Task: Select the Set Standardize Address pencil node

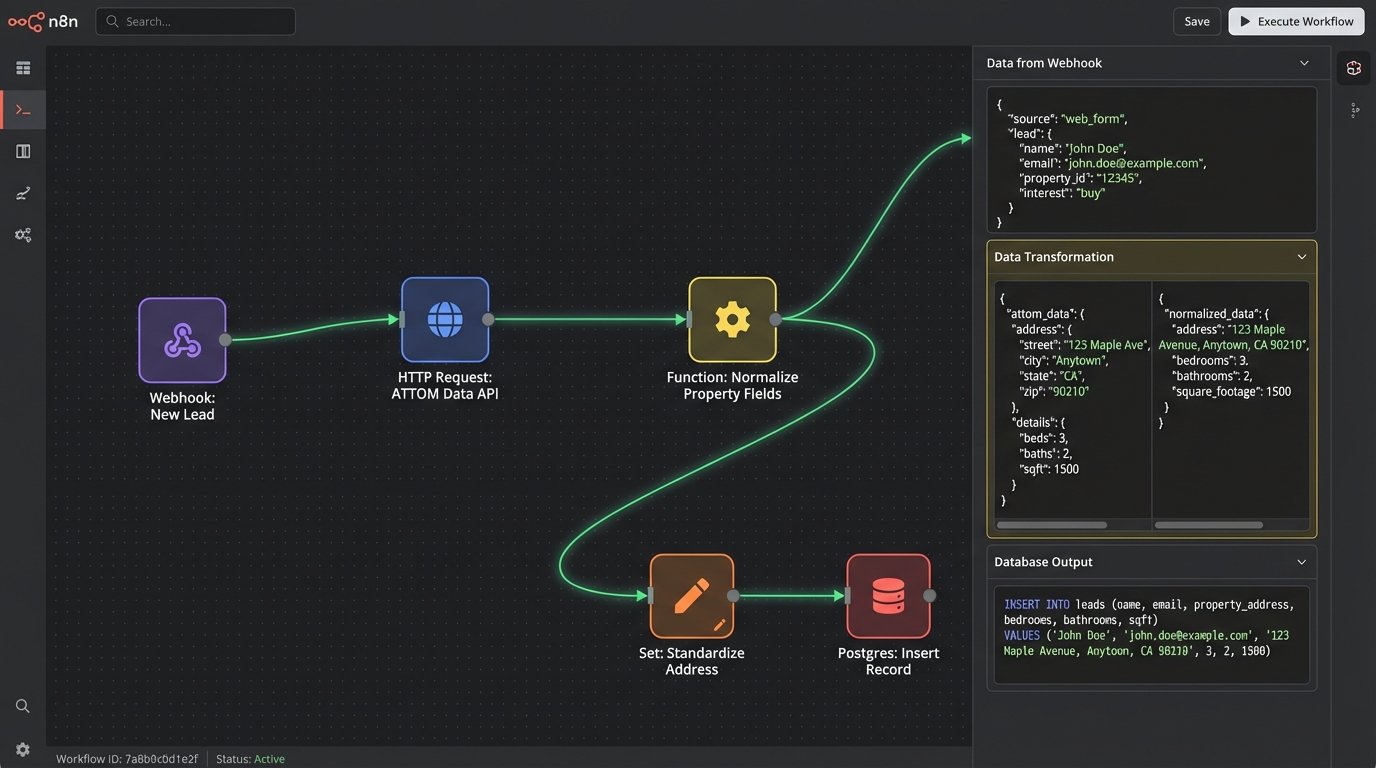Action: click(691, 596)
